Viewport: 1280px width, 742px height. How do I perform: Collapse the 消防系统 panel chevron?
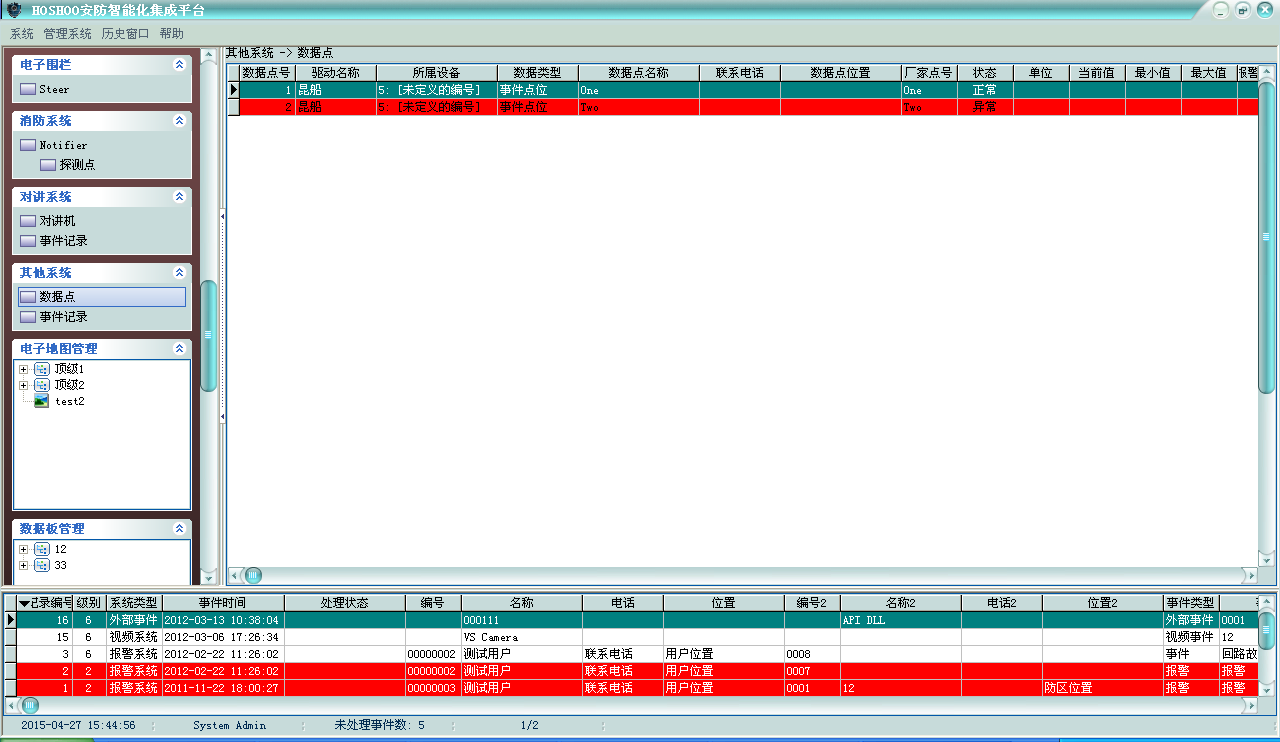tap(179, 121)
